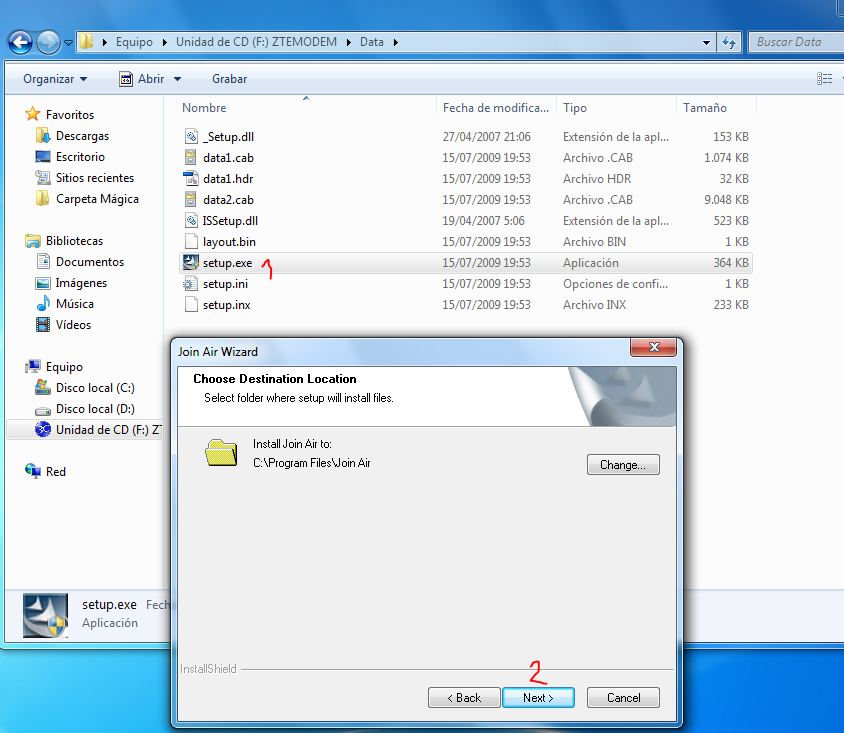Open Vídeos library

[73, 325]
